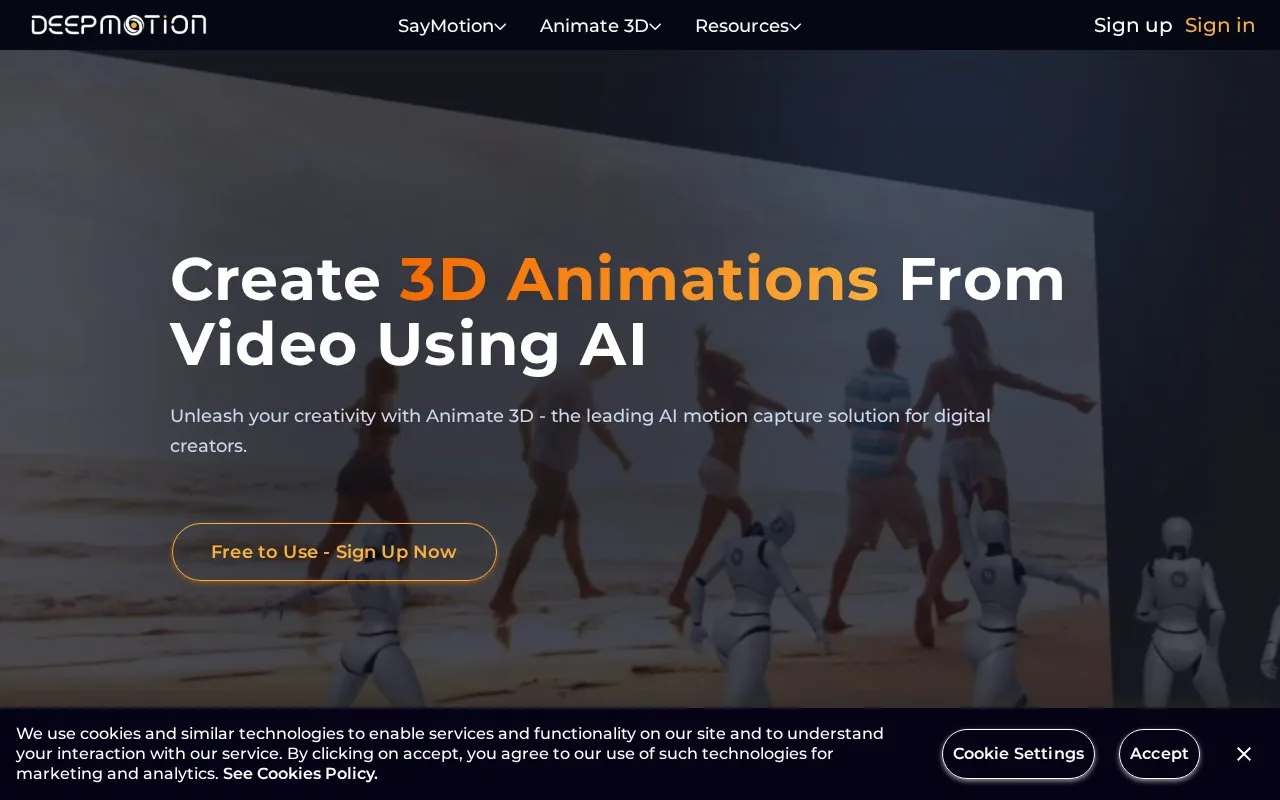Click the 'Unleash your creativity' description text
Image resolution: width=1280 pixels, height=800 pixels.
[x=580, y=431]
